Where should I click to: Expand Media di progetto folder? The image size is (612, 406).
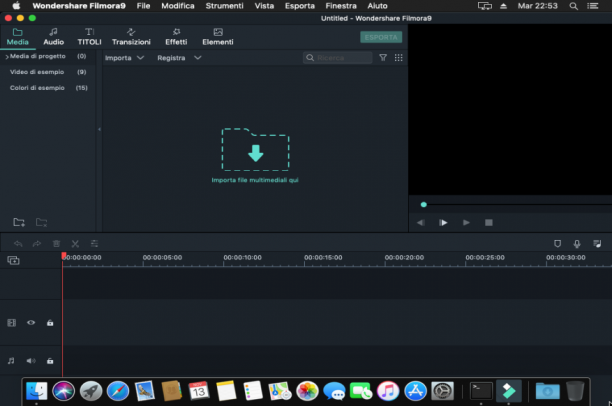pos(7,57)
